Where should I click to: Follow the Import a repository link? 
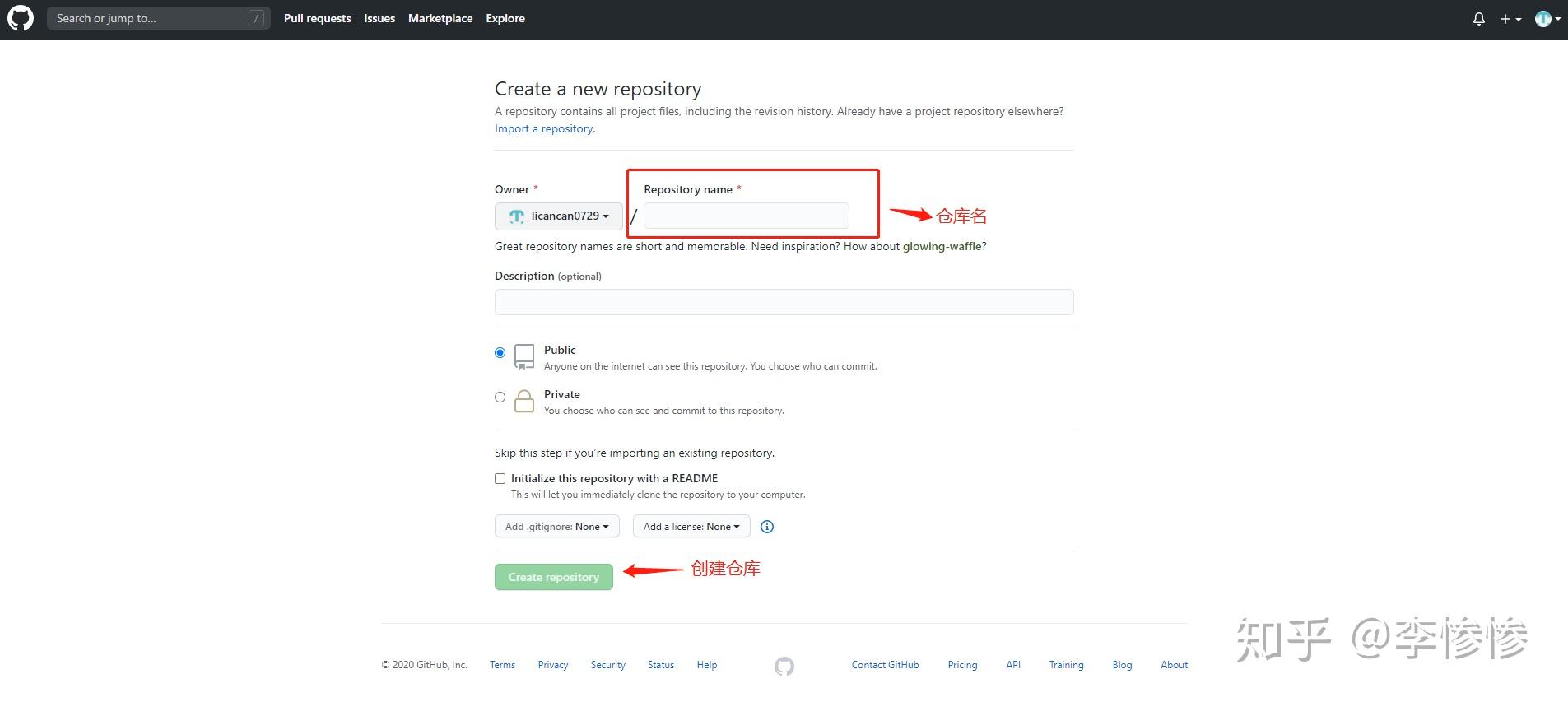click(x=543, y=128)
